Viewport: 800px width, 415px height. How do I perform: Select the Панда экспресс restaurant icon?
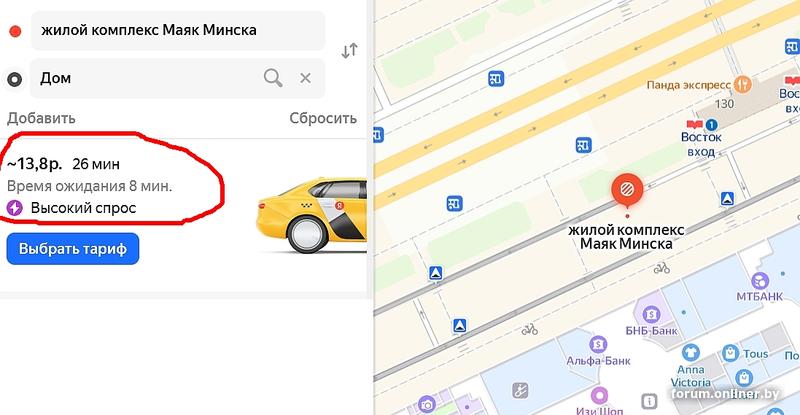click(x=742, y=84)
